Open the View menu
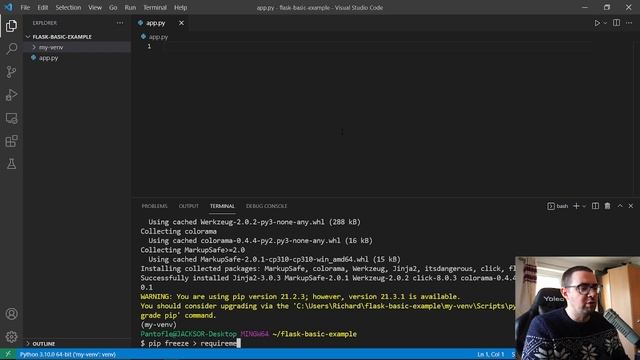This screenshot has height=360, width=640. (x=95, y=7)
